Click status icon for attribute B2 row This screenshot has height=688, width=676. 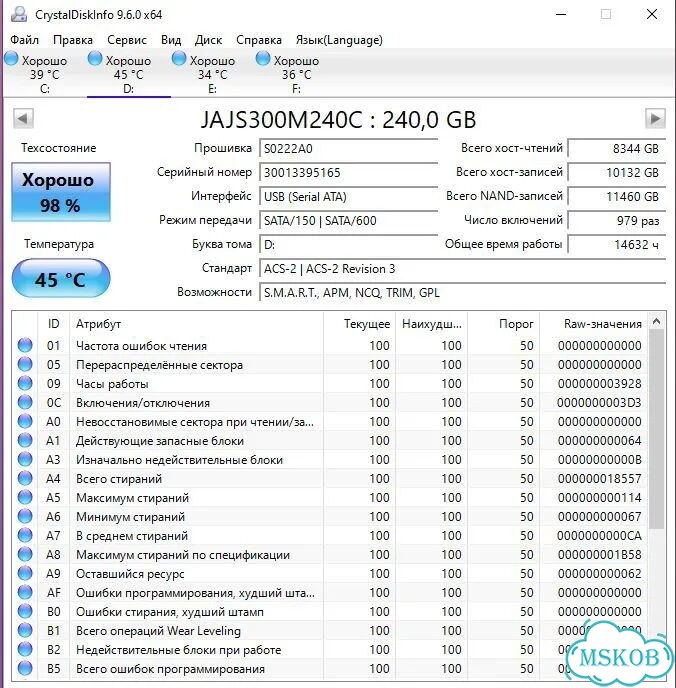[25, 649]
